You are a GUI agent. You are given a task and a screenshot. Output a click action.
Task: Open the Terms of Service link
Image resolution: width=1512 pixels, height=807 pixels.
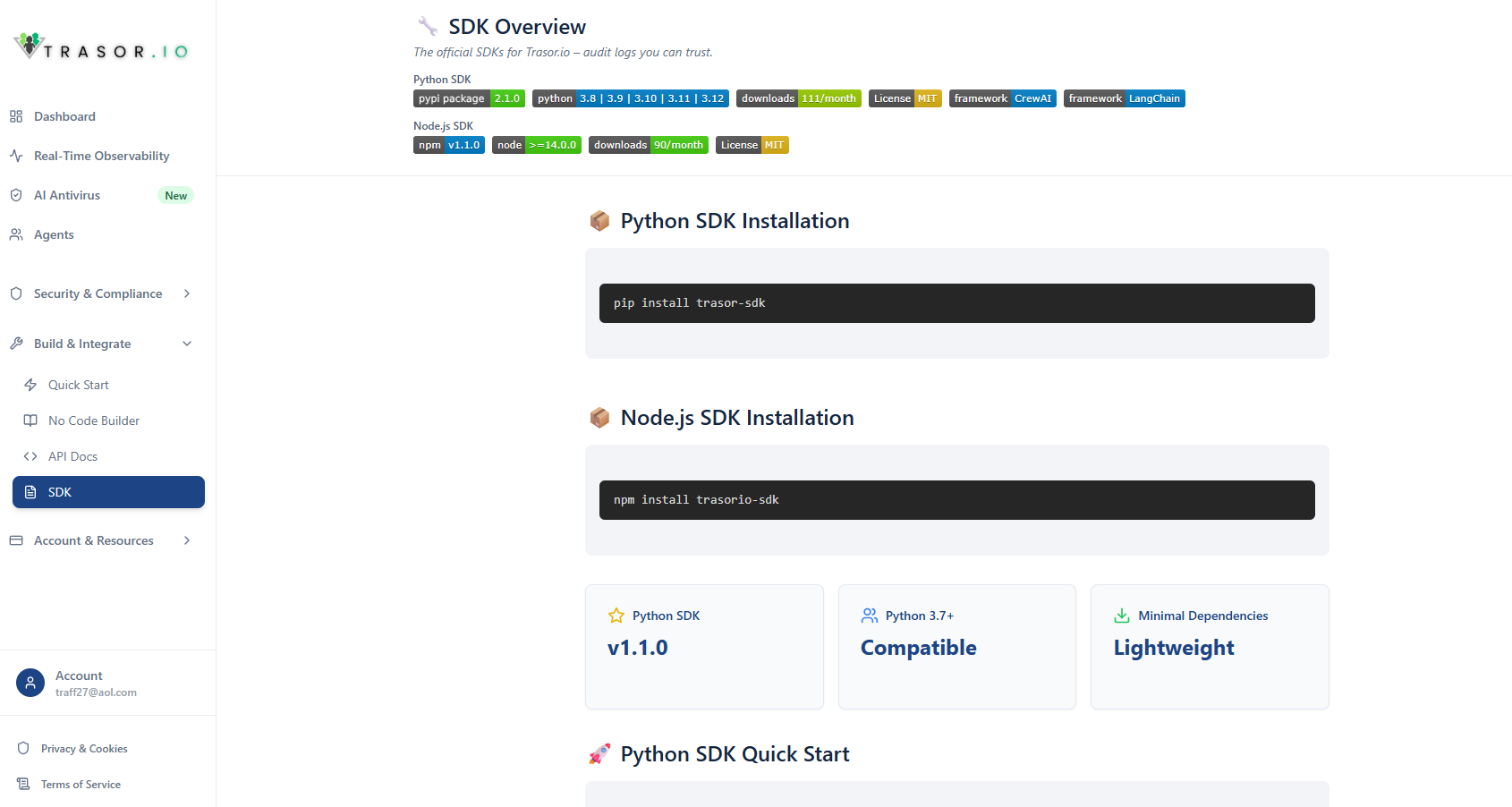coord(81,784)
